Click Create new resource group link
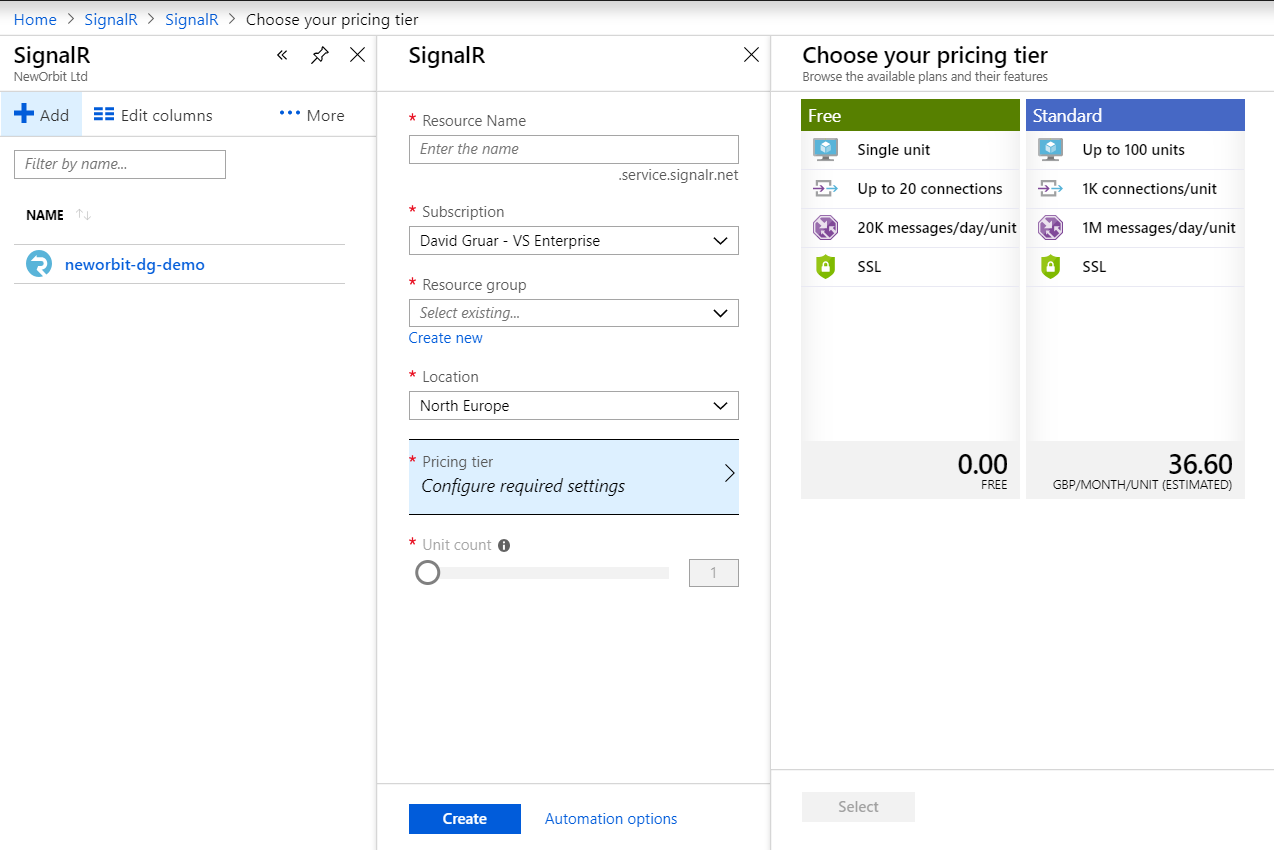The height and width of the screenshot is (850, 1274). coord(445,338)
